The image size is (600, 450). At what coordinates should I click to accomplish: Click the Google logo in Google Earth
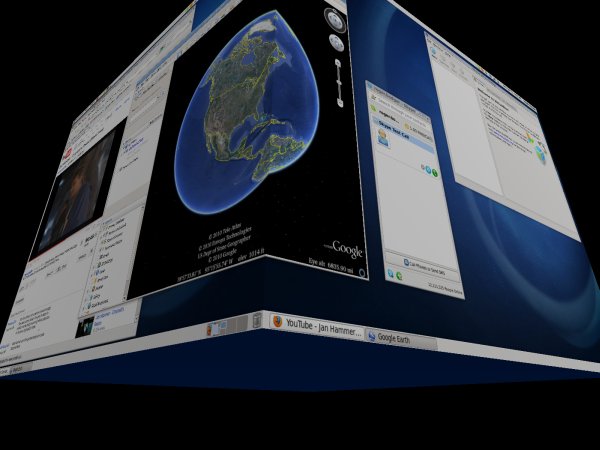tap(346, 249)
